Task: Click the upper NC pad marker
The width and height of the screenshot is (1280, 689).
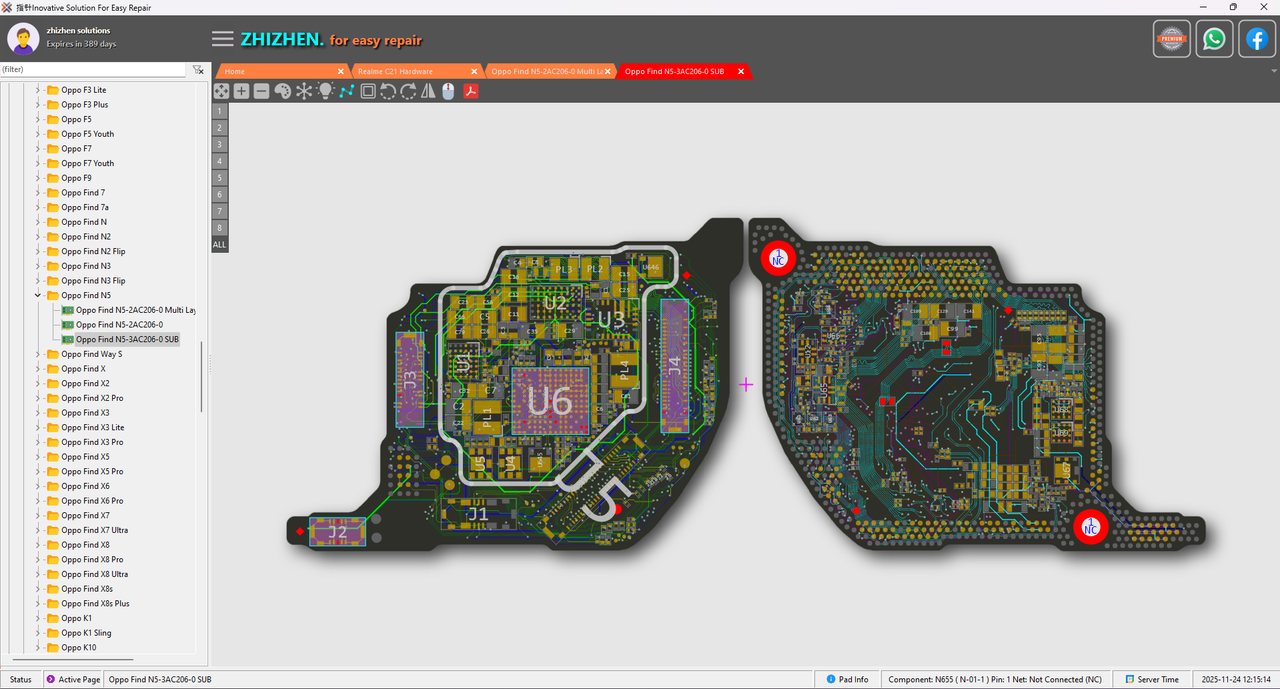Action: (778, 259)
